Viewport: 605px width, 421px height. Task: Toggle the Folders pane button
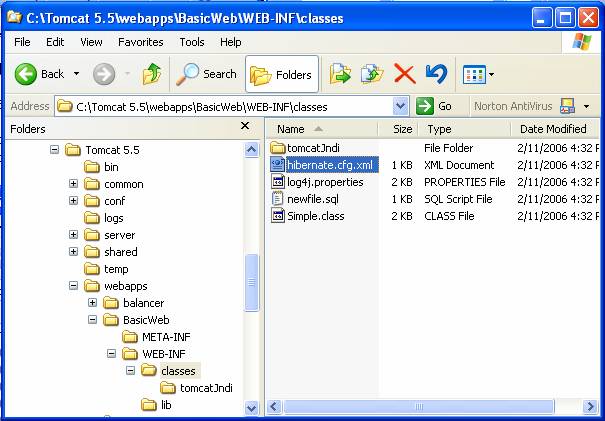pos(281,74)
